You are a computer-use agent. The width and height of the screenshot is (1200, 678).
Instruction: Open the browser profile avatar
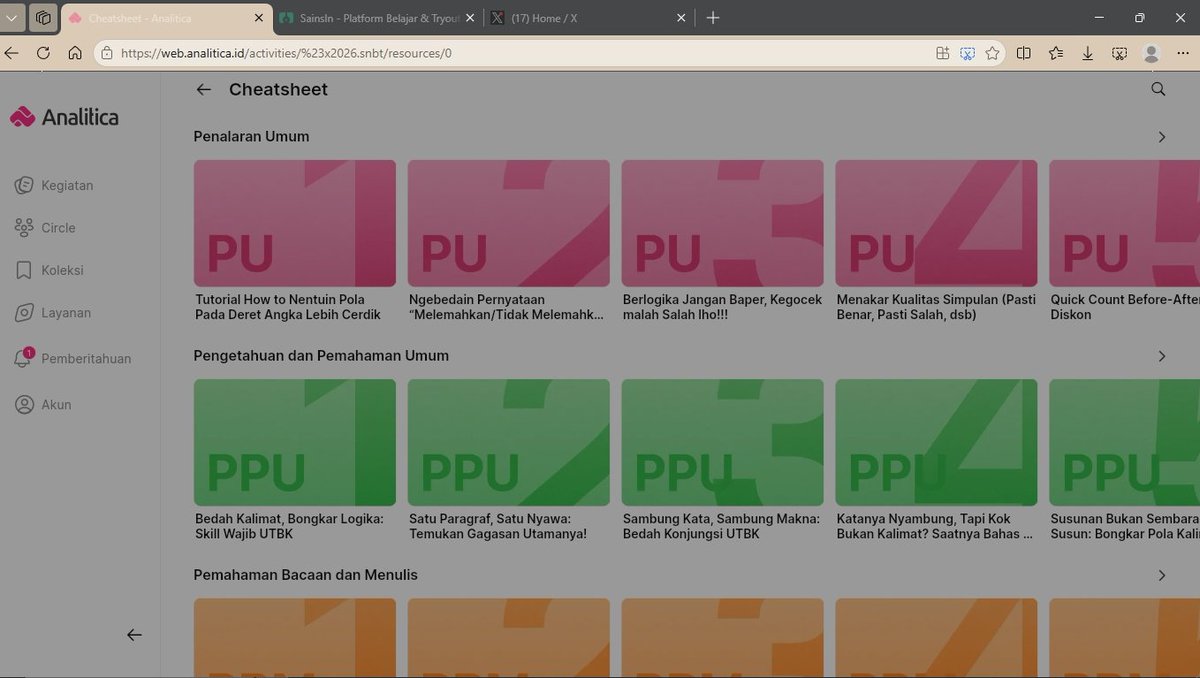tap(1151, 53)
